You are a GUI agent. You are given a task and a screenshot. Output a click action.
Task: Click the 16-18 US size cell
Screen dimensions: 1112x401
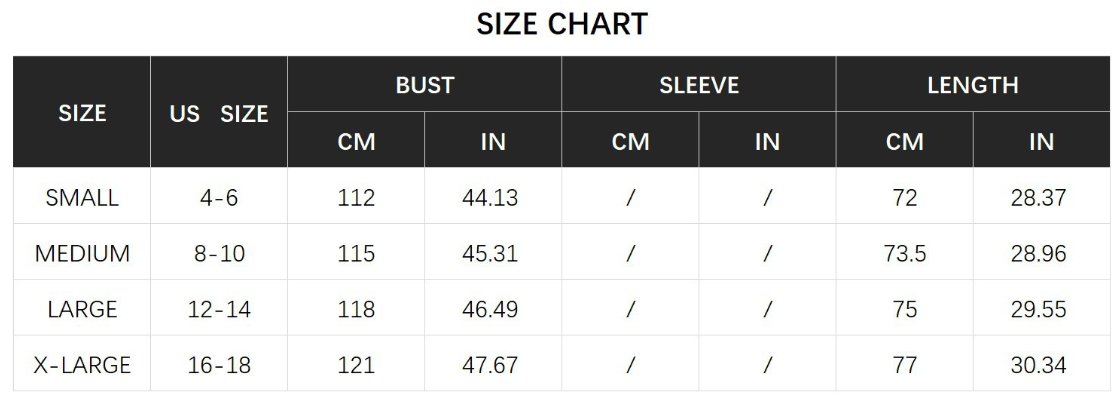point(219,366)
